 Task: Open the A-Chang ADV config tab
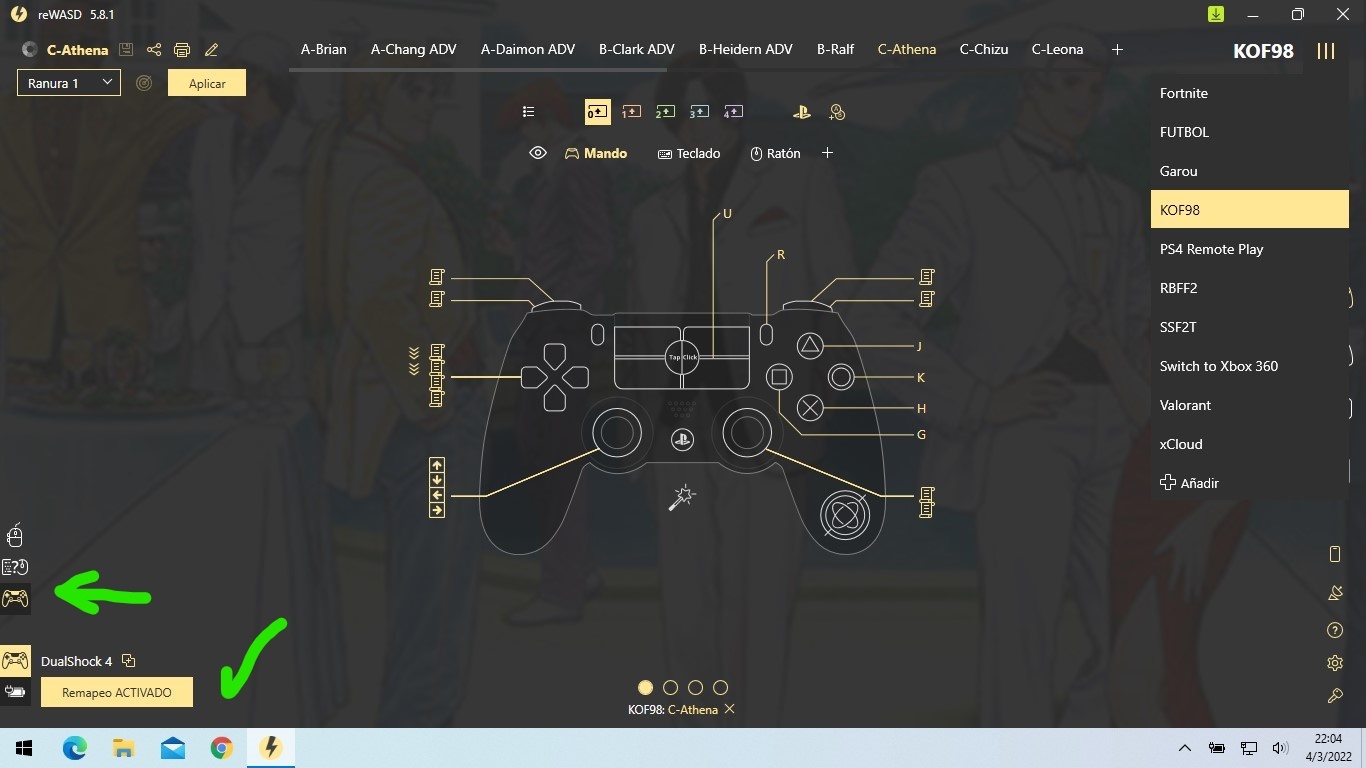tap(414, 49)
